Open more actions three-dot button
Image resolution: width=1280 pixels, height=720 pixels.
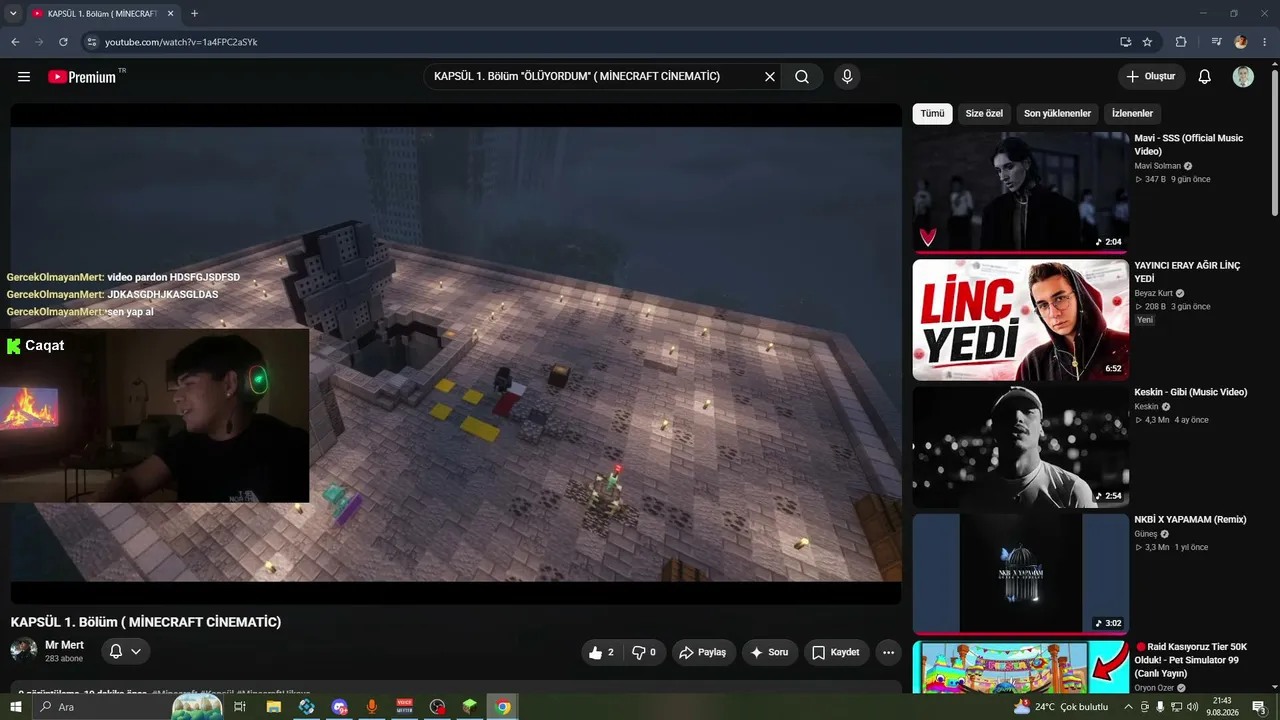(888, 652)
